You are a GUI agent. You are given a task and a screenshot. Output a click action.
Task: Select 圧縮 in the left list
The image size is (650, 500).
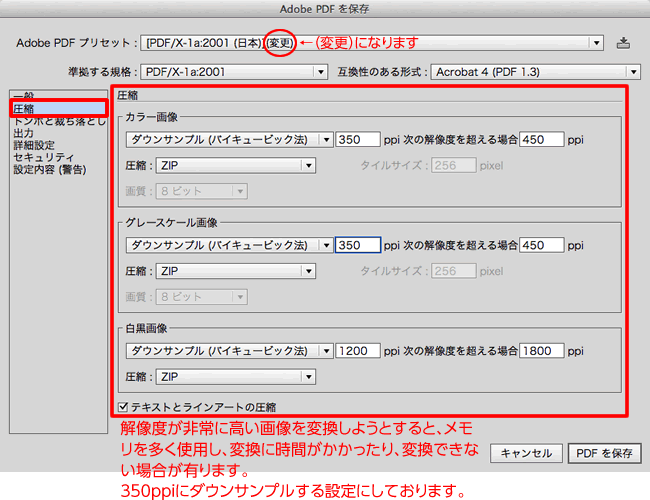58,109
